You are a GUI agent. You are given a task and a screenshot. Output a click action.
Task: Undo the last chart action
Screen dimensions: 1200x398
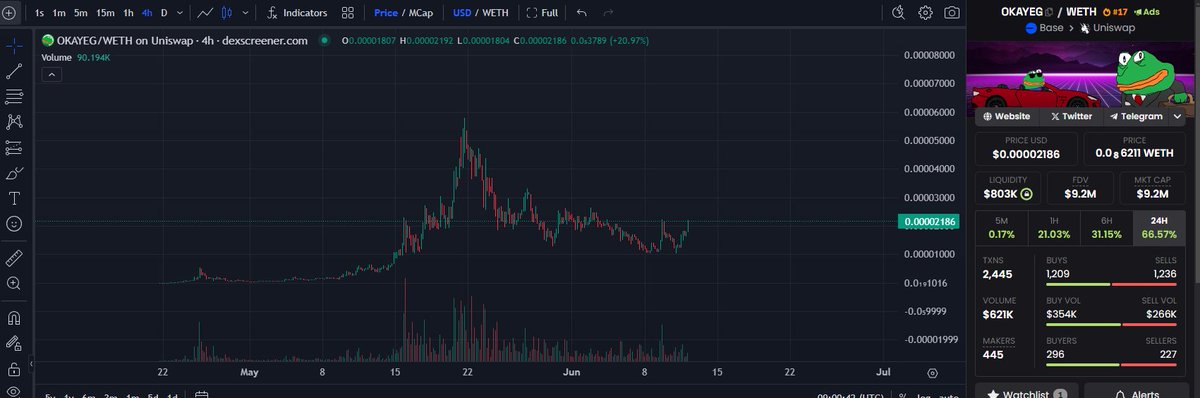click(582, 13)
